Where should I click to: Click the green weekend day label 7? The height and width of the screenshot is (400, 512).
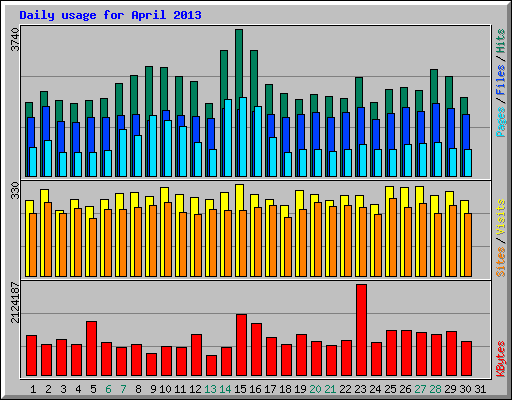click(x=123, y=389)
